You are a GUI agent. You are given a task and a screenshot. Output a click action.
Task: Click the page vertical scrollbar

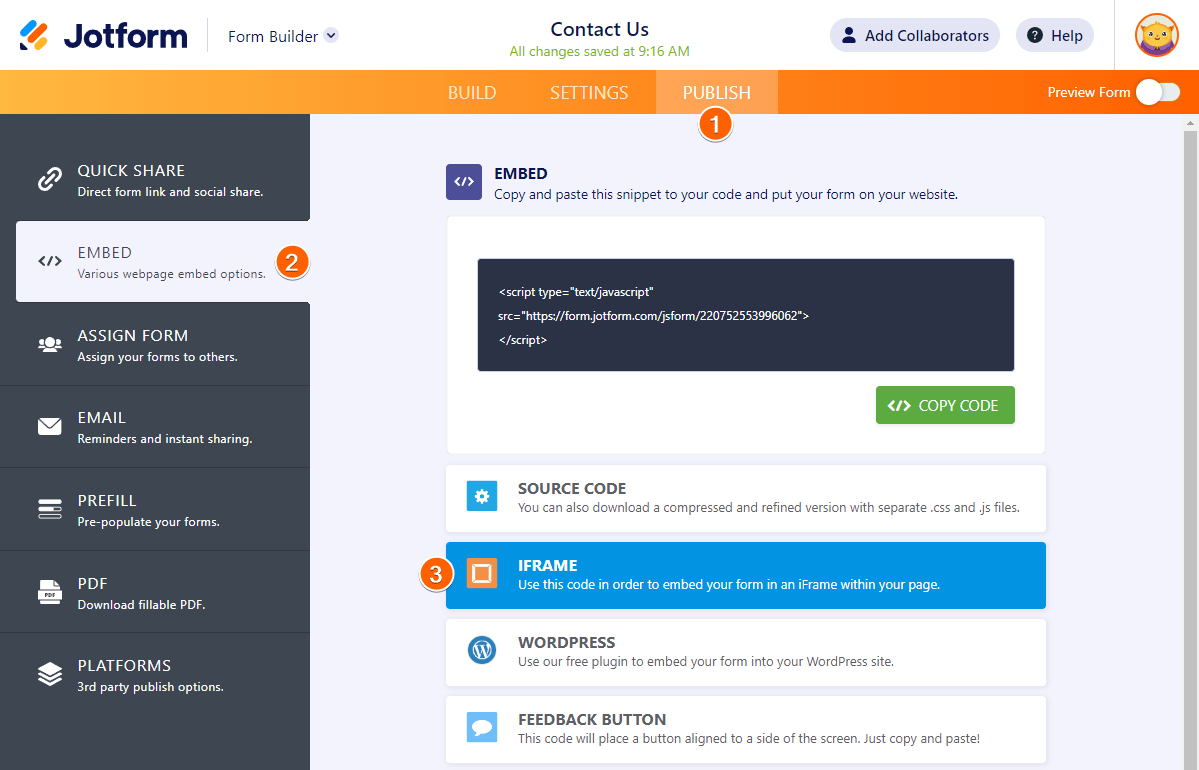point(1191,450)
